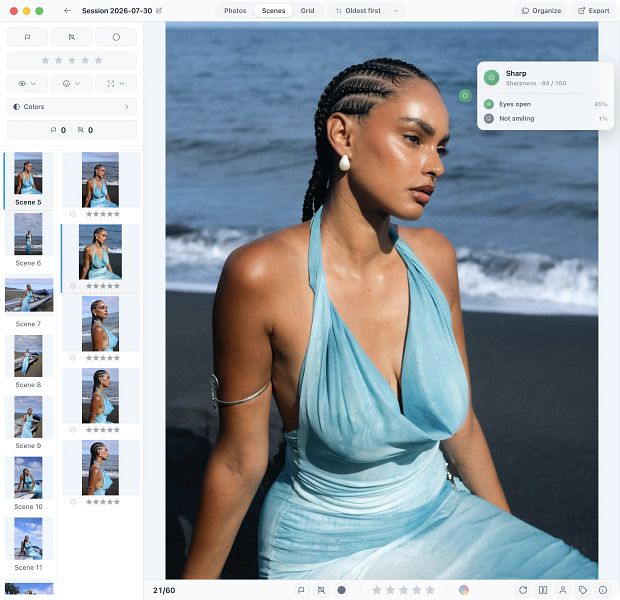Image resolution: width=620 pixels, height=600 pixels.
Task: Edit the session name with pencil icon
Action: point(159,11)
